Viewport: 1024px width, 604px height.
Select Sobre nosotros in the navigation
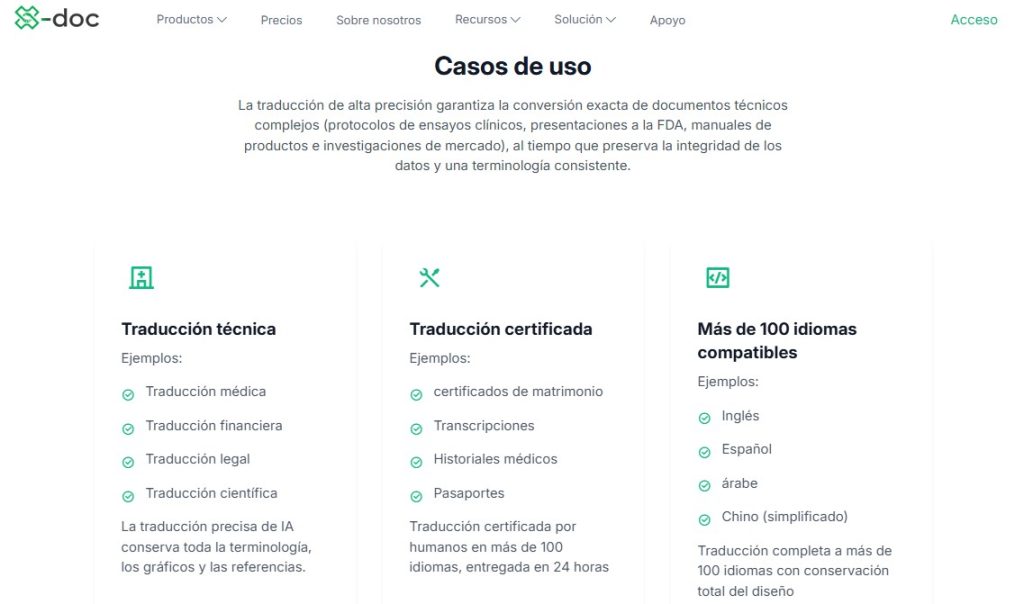click(378, 18)
